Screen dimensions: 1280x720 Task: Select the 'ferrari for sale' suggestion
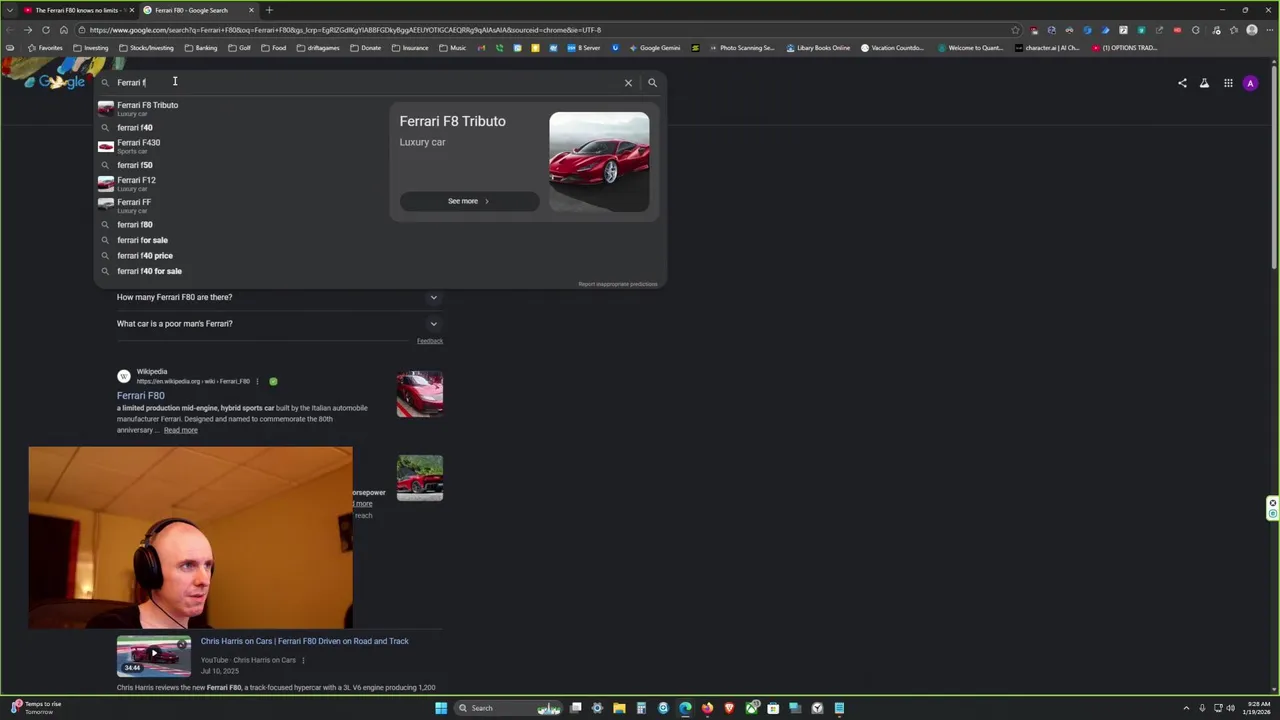click(240, 240)
